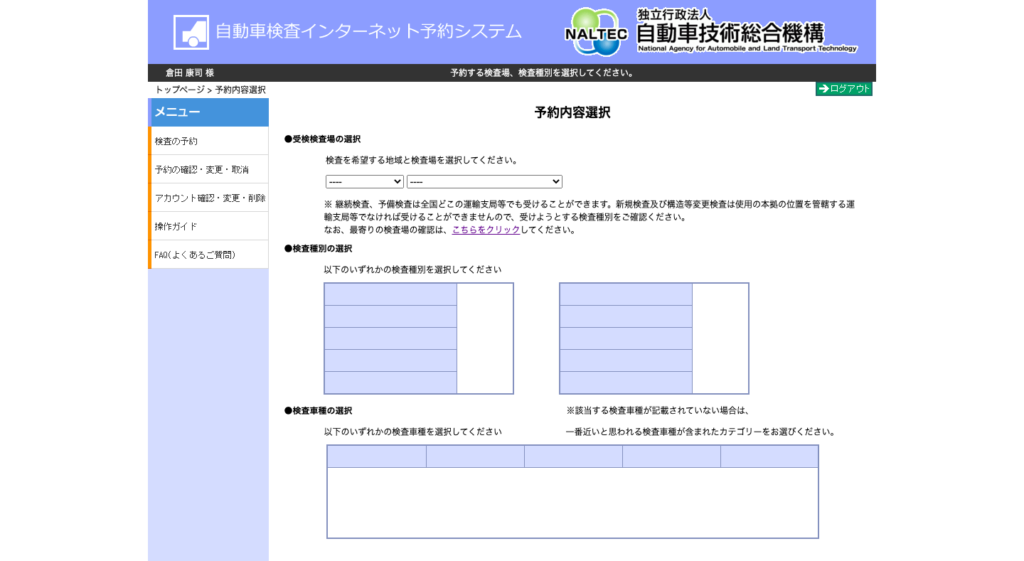The height and width of the screenshot is (561, 1024).
Task: Open FAQ(よくあるご質問) menu item
Action: [x=209, y=255]
